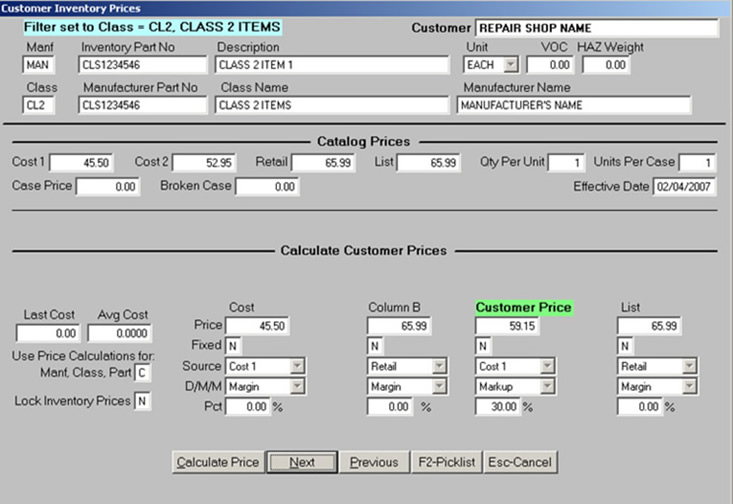This screenshot has height=504, width=733.
Task: Go to Previous record button
Action: (374, 462)
